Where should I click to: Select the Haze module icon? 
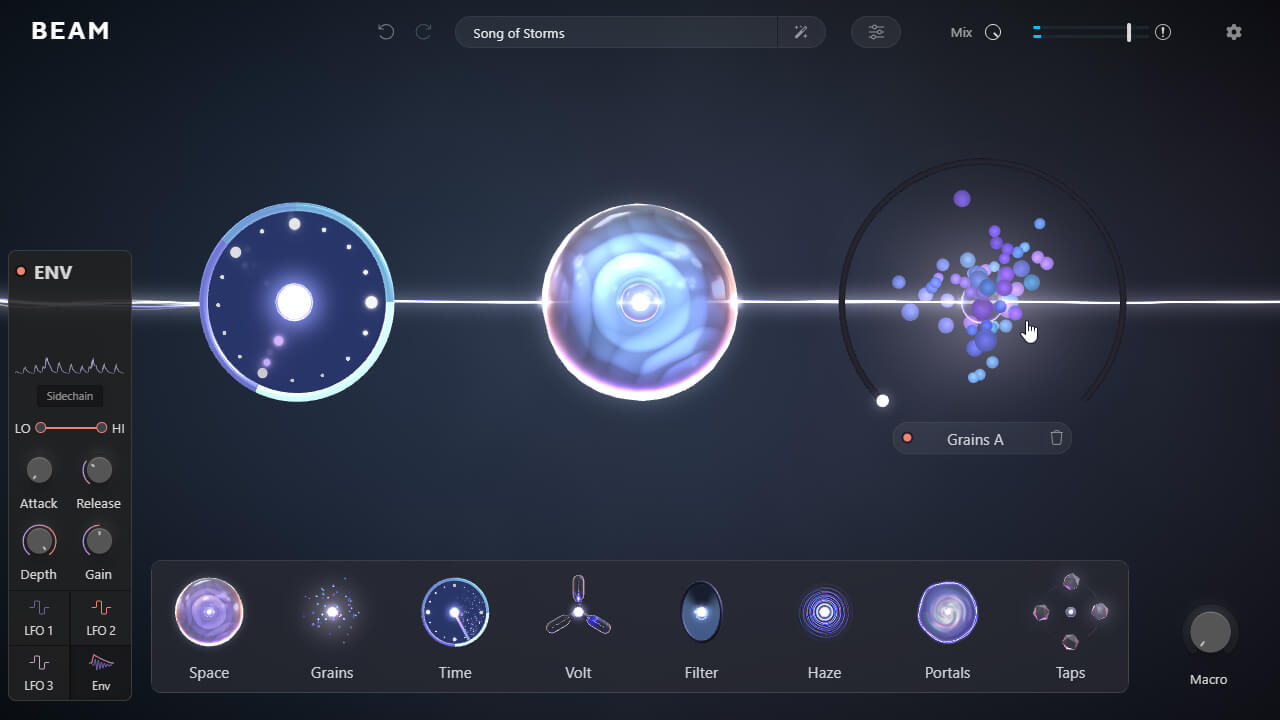[x=824, y=612]
